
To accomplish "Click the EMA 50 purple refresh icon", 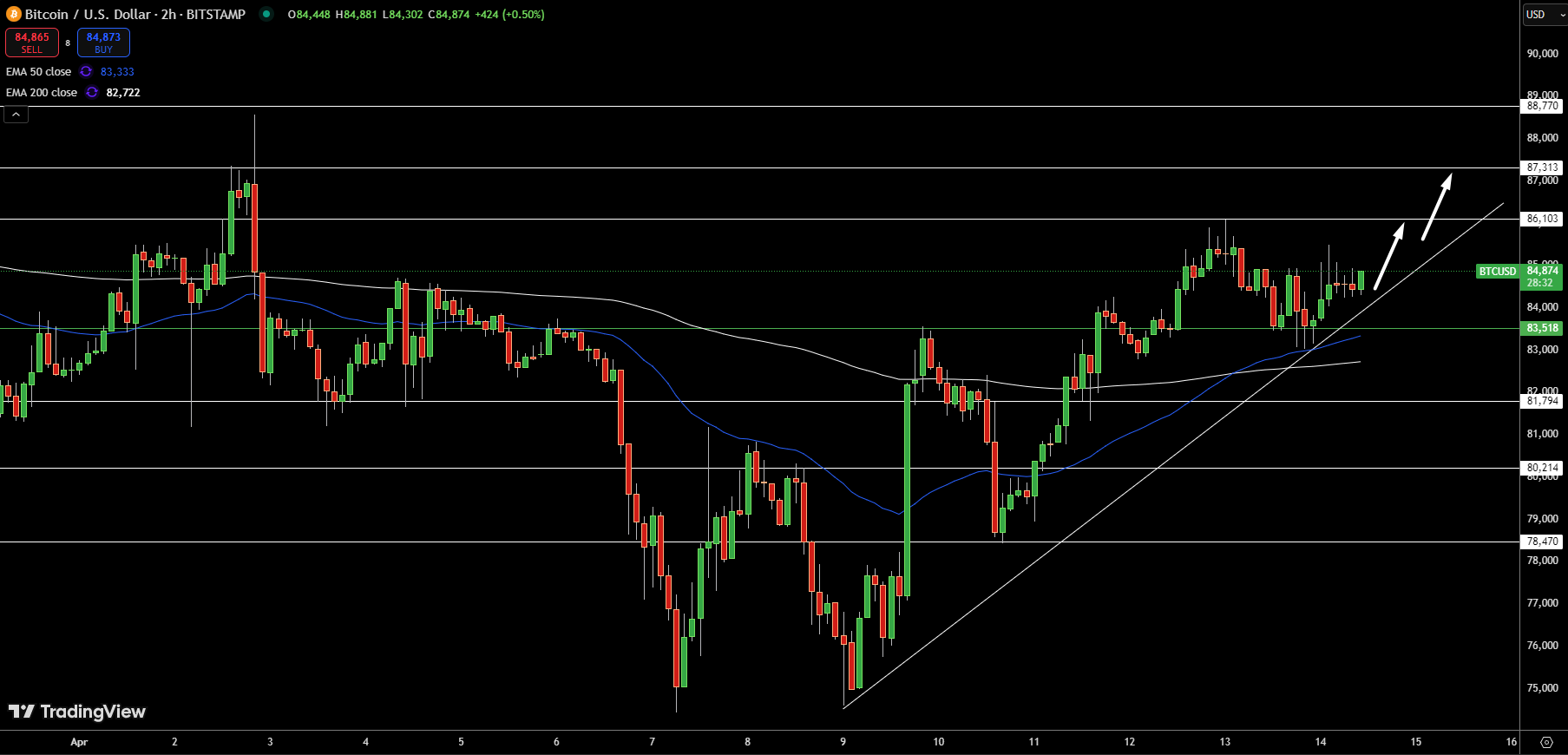I will click(x=86, y=72).
